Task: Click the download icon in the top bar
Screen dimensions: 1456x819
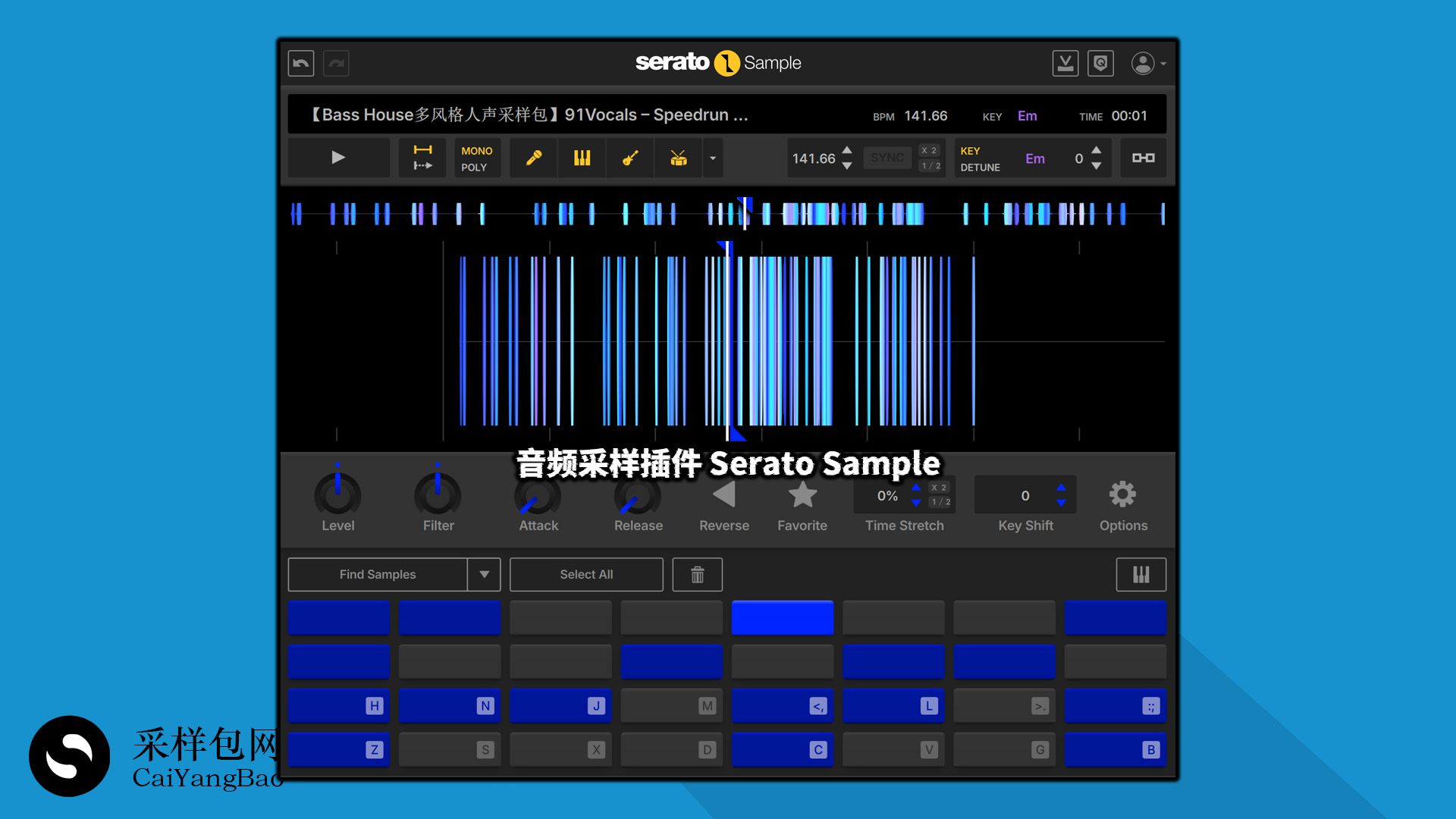Action: click(1065, 63)
